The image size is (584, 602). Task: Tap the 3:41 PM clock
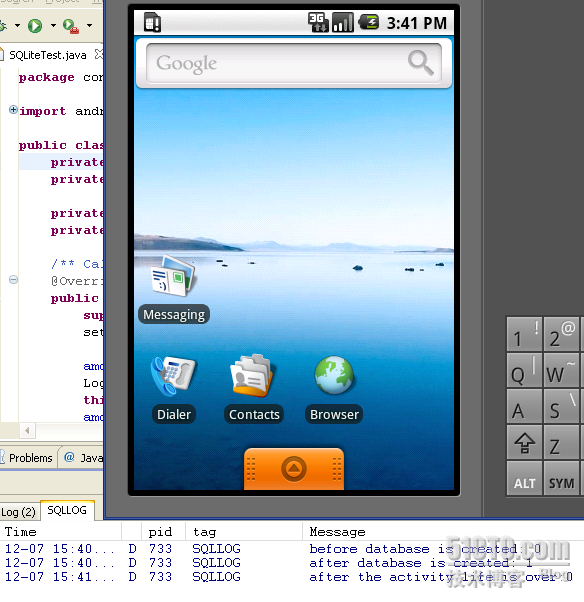pyautogui.click(x=417, y=23)
